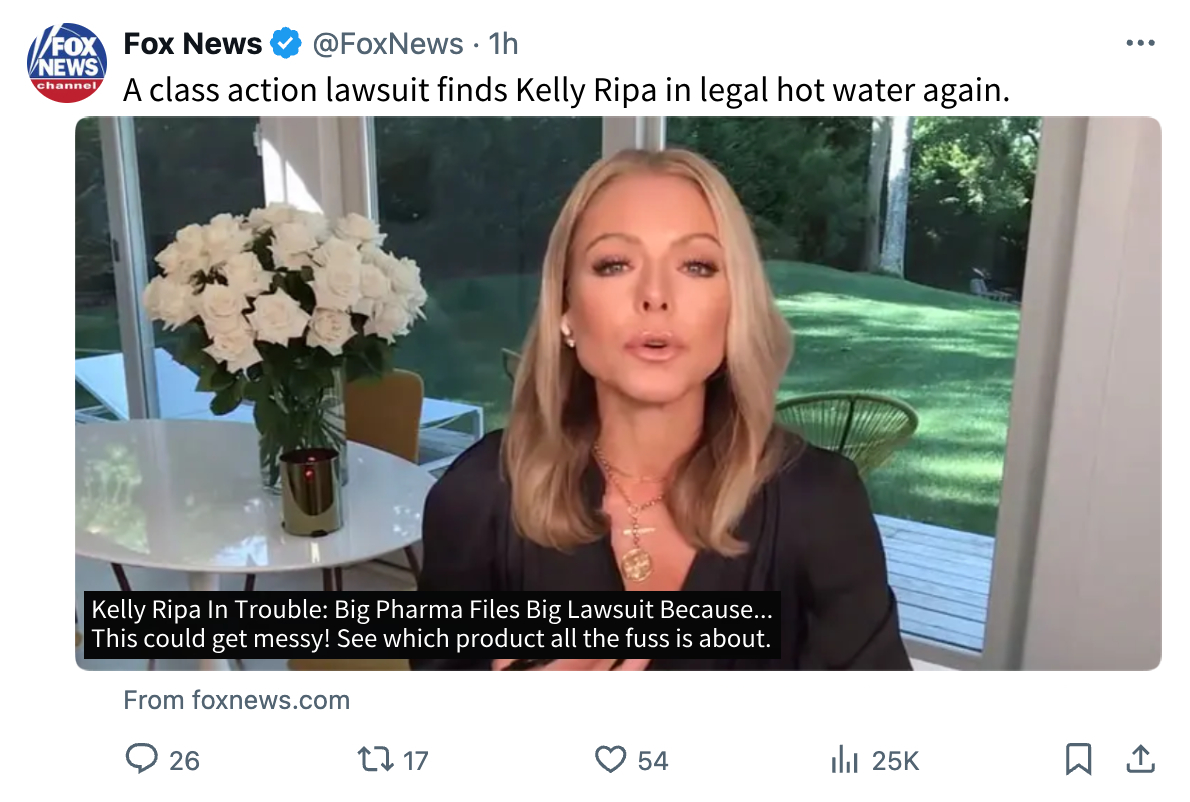
Task: Click the @FoxNews handle
Action: [x=388, y=44]
